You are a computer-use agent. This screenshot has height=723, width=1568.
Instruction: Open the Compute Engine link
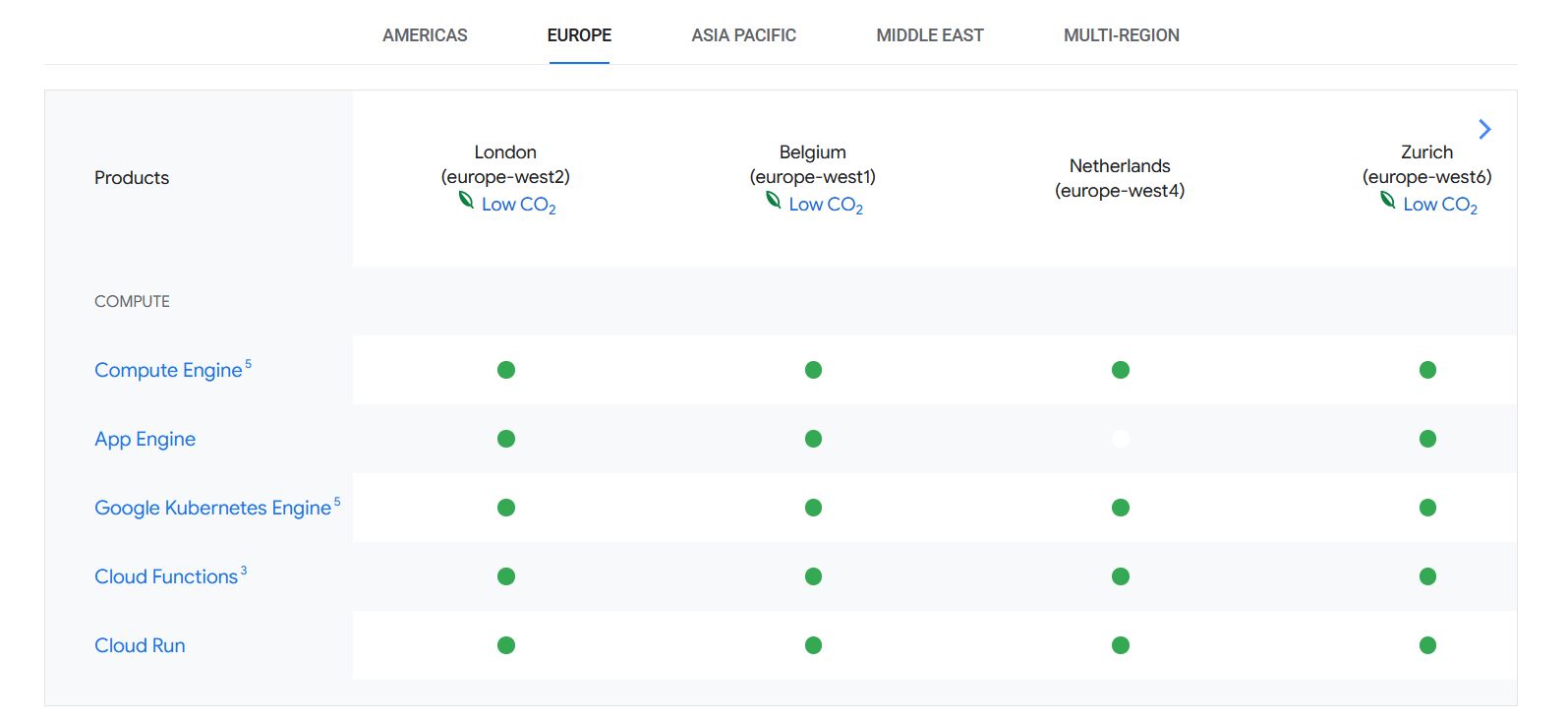168,370
